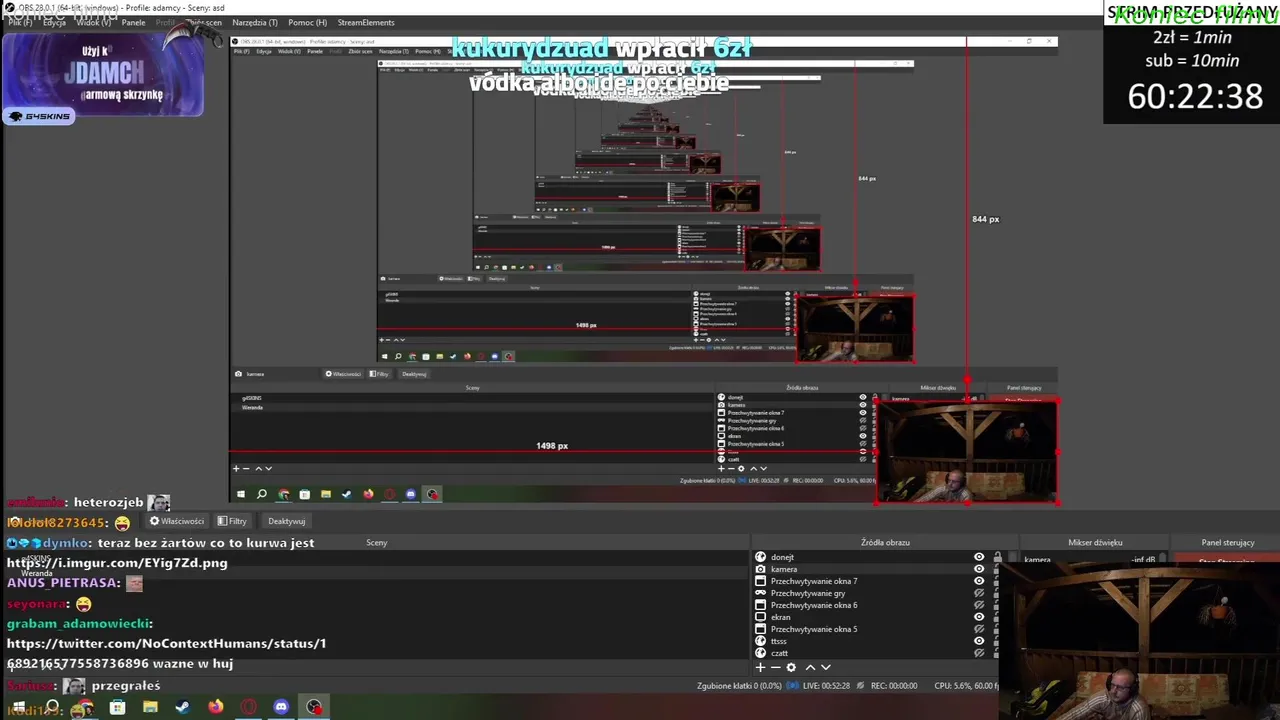Click the CPU usage status text
The height and width of the screenshot is (720, 1280).
tap(966, 685)
